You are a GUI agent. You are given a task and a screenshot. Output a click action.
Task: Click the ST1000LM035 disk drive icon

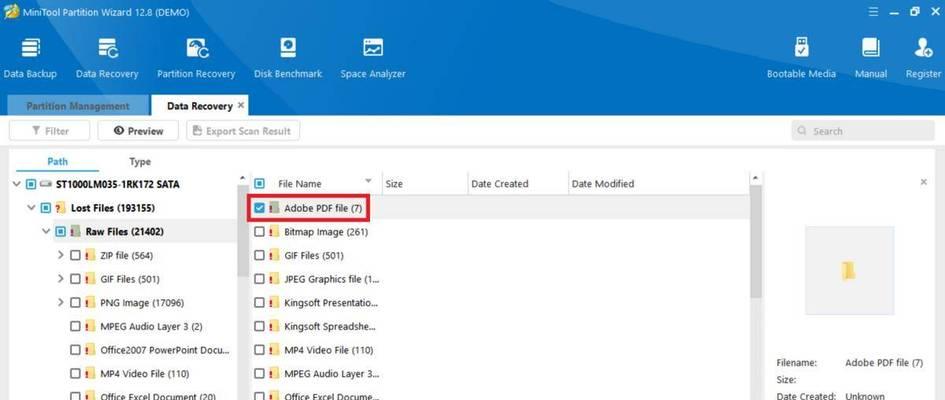coord(46,184)
